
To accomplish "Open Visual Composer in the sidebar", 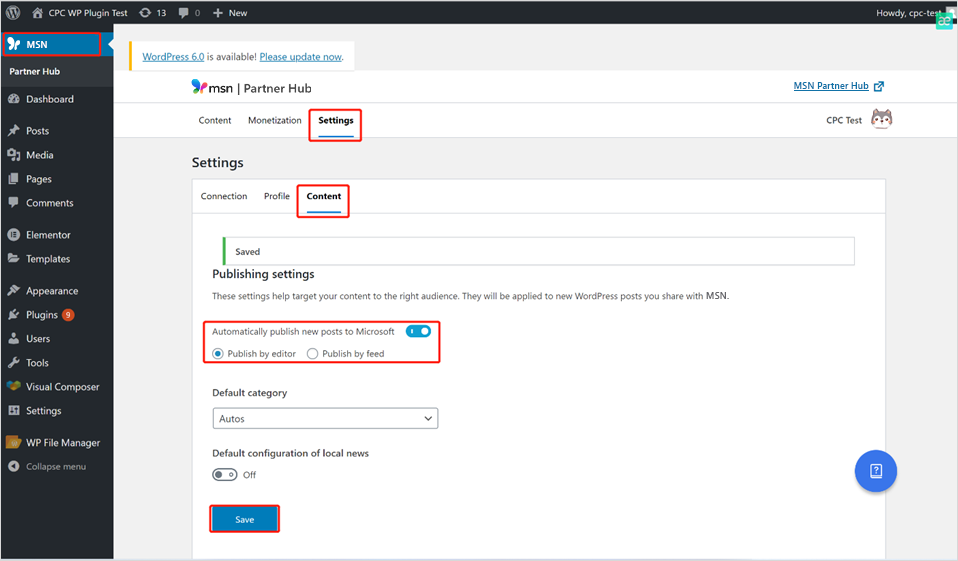I will [62, 387].
